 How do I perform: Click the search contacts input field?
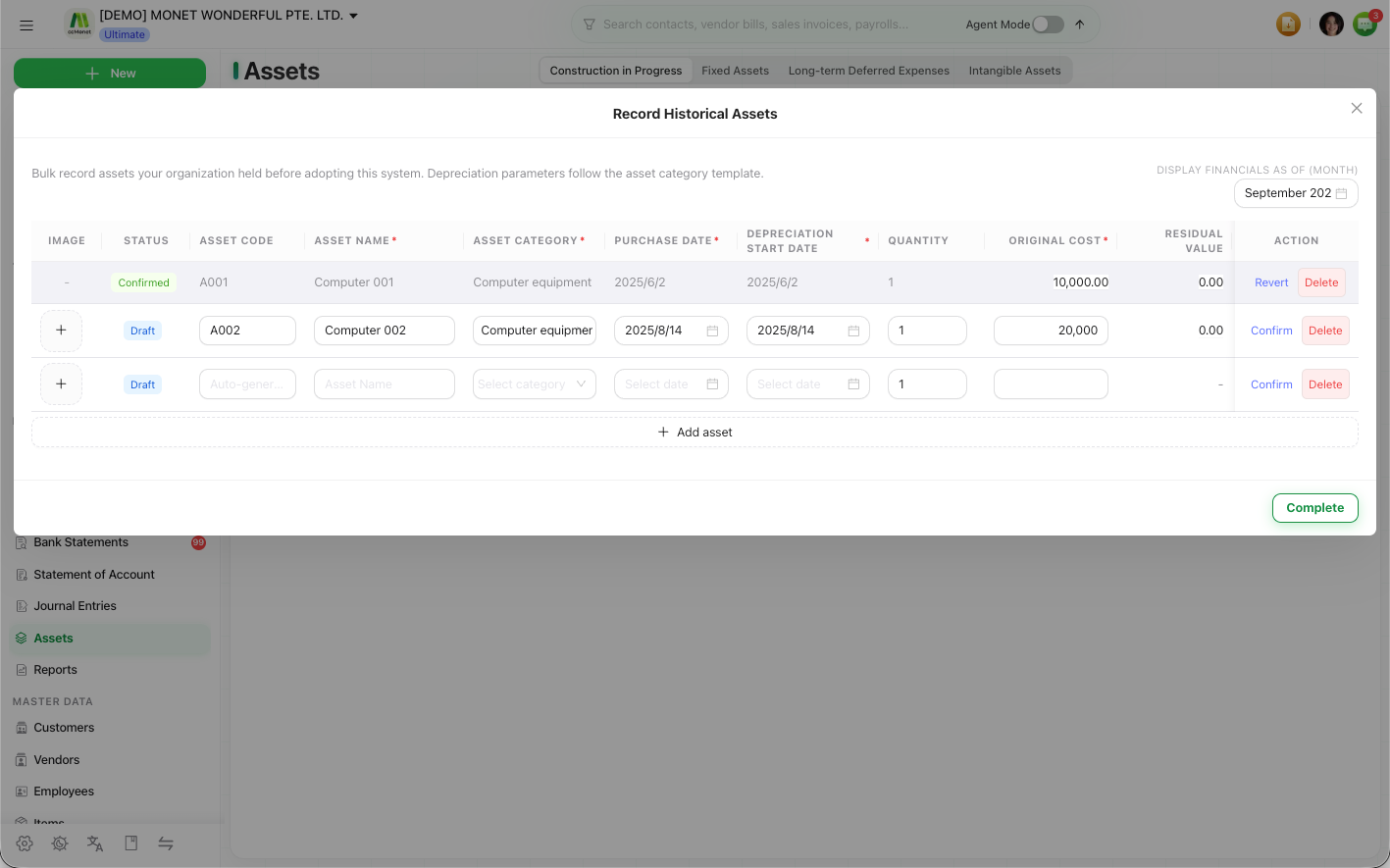[755, 25]
